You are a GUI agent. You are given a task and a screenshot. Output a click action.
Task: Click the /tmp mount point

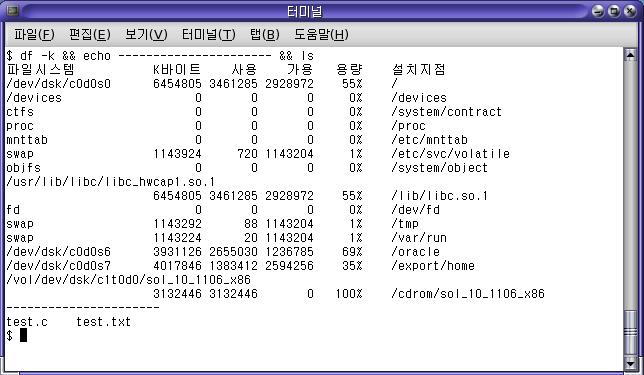coord(405,223)
